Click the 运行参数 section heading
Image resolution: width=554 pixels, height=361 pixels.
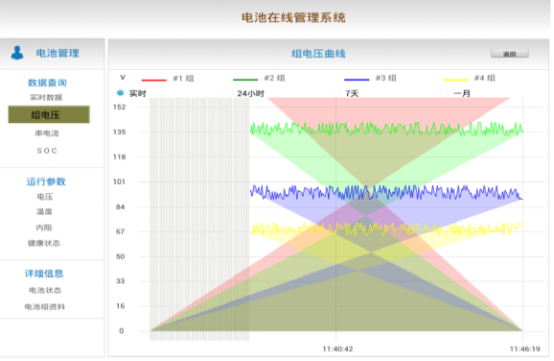click(x=46, y=182)
